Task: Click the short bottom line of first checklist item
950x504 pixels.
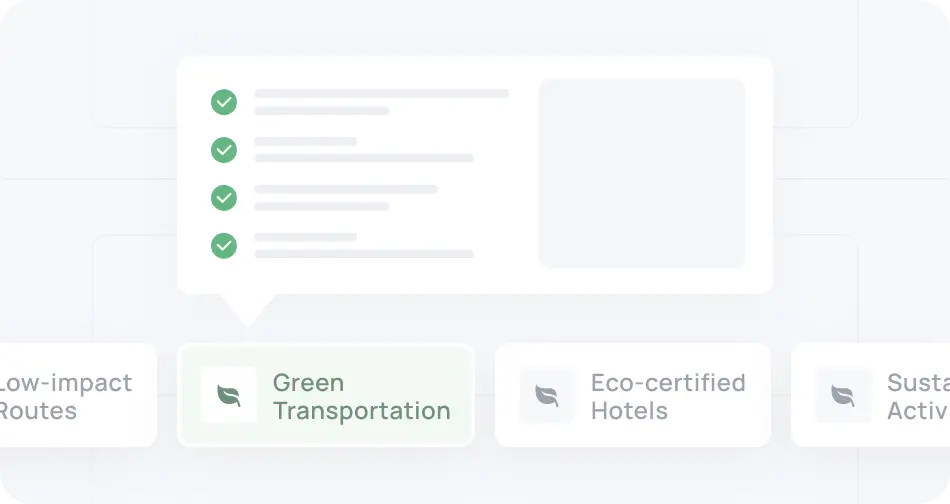Action: pos(321,110)
